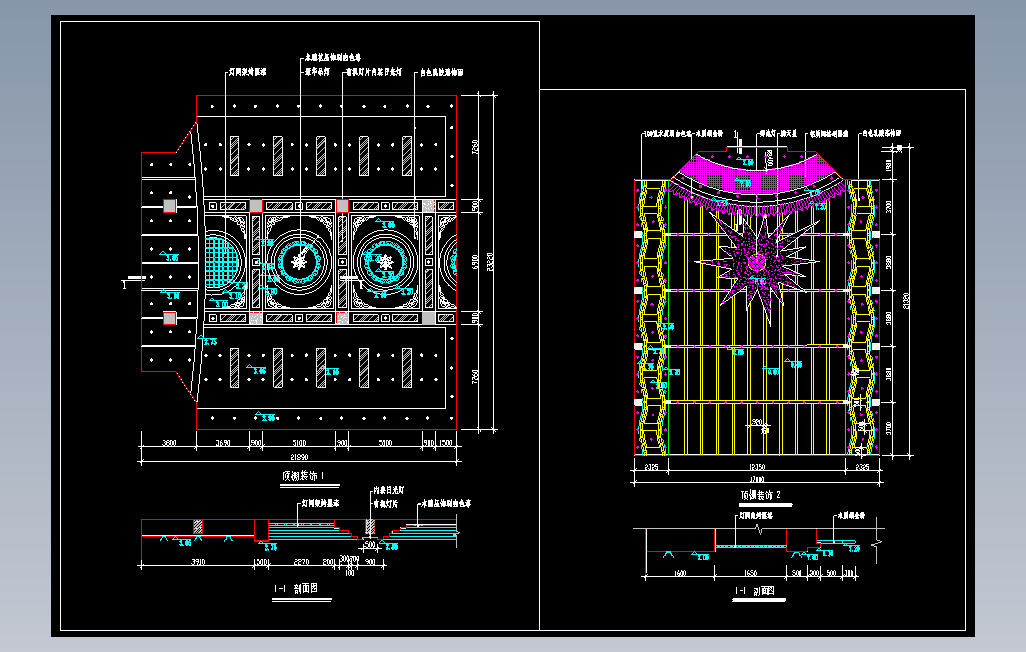
Task: Pick the 1650 dimension in the right section
Action: click(x=751, y=573)
